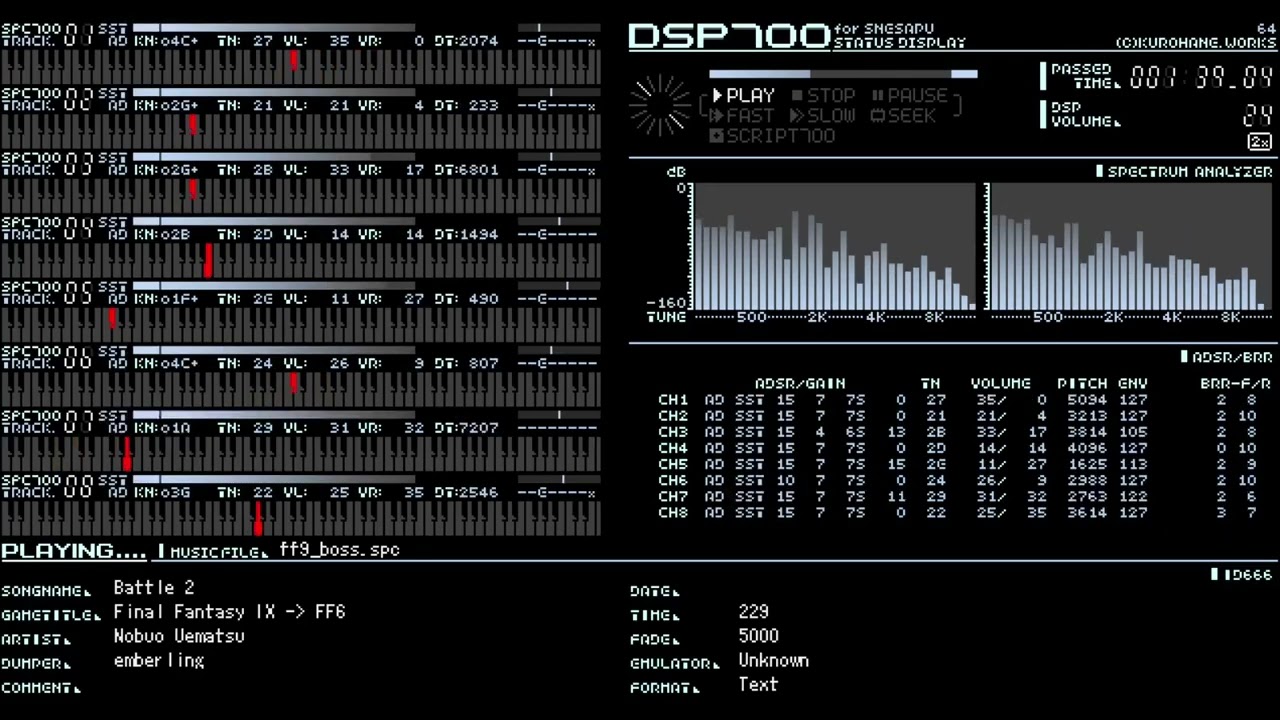The width and height of the screenshot is (1280, 720).
Task: Click the DSP700 logo title
Action: (x=729, y=36)
